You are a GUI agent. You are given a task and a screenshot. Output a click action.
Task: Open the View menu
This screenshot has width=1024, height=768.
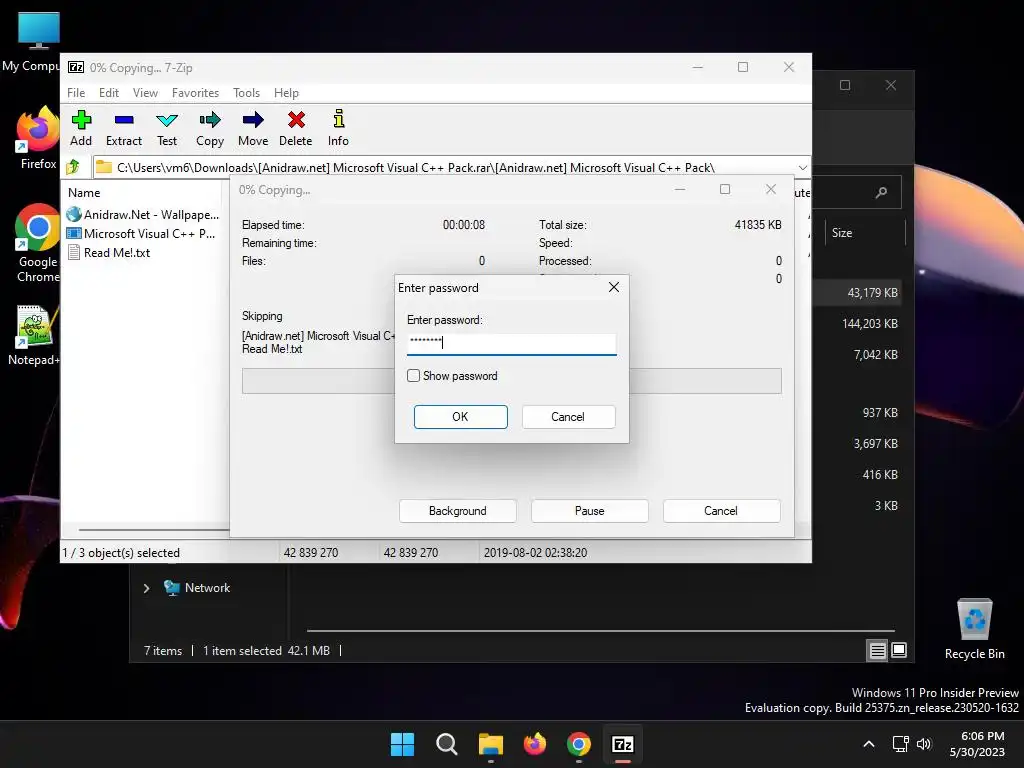(x=145, y=93)
